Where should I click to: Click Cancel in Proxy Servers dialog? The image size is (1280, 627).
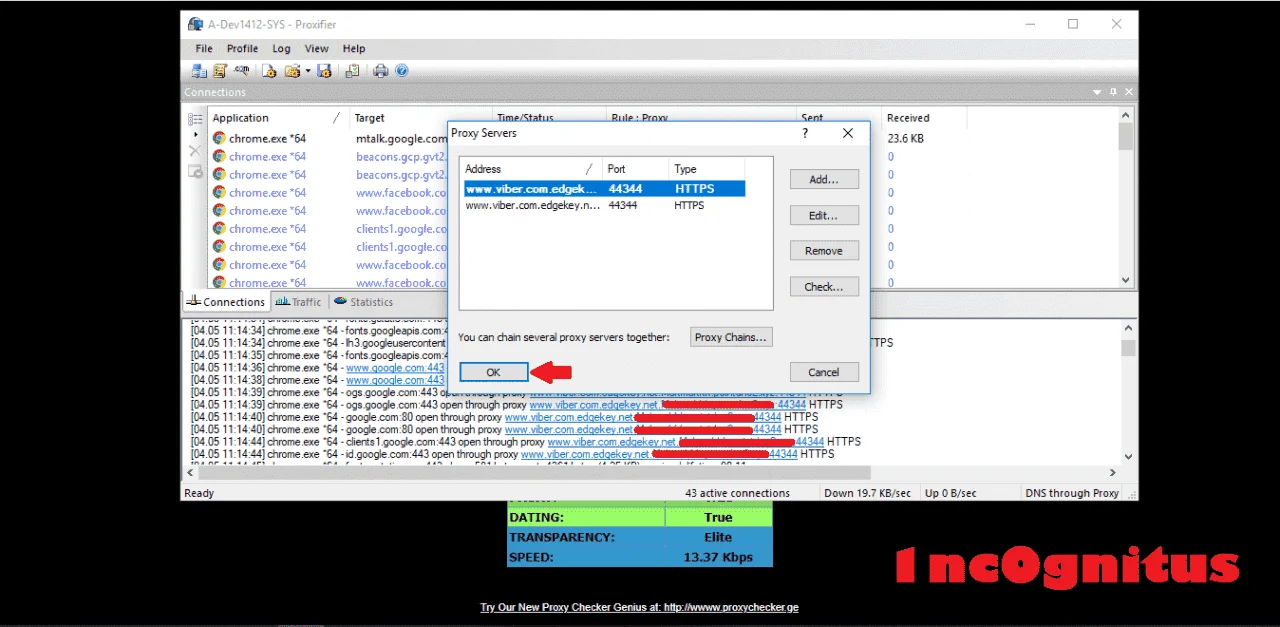point(824,372)
